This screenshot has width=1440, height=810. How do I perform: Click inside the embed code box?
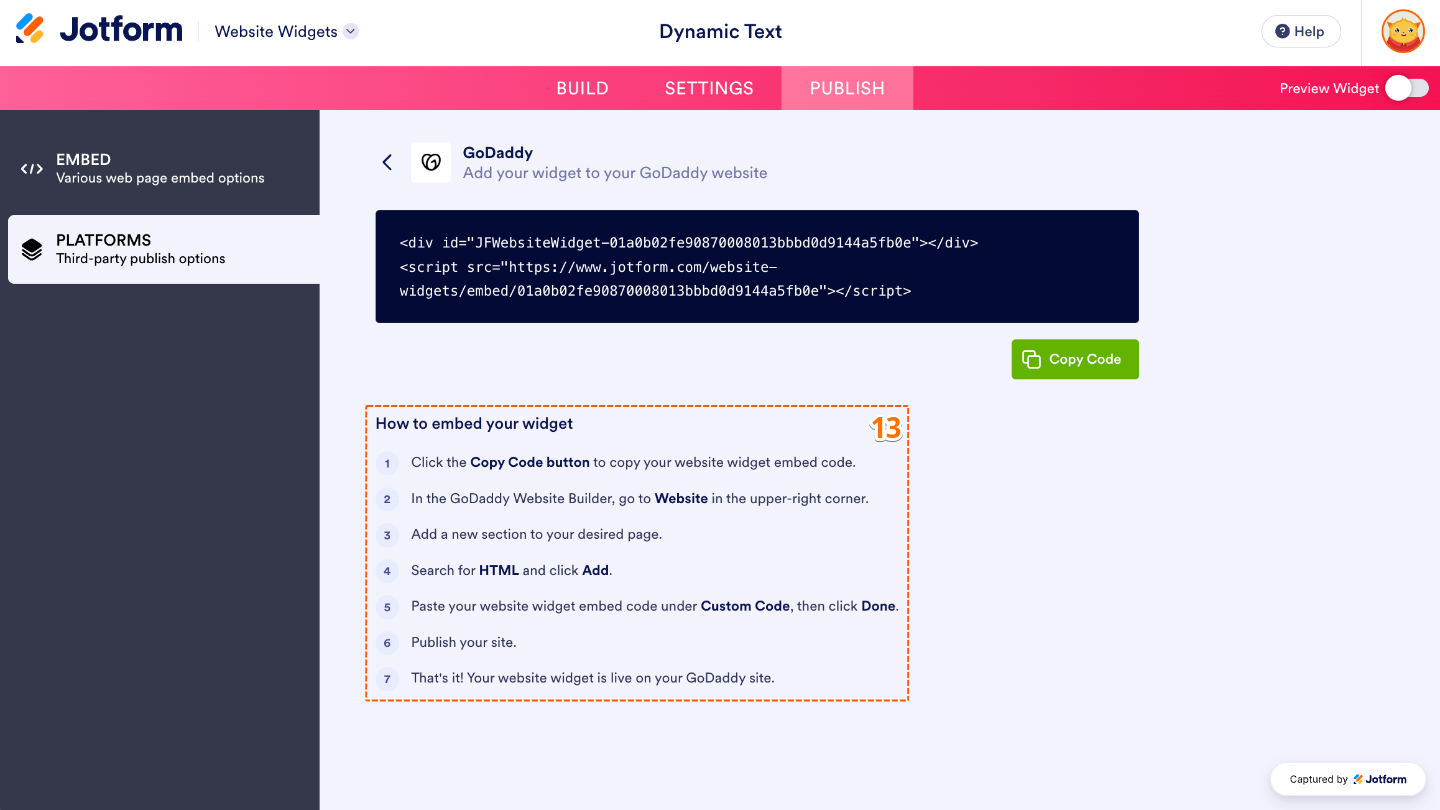click(757, 266)
